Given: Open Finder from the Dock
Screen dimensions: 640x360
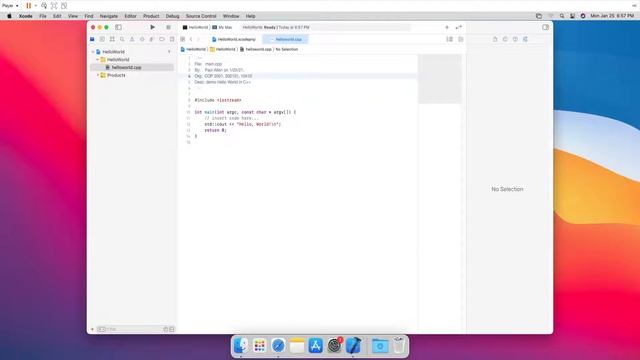Looking at the screenshot, I should coord(241,346).
